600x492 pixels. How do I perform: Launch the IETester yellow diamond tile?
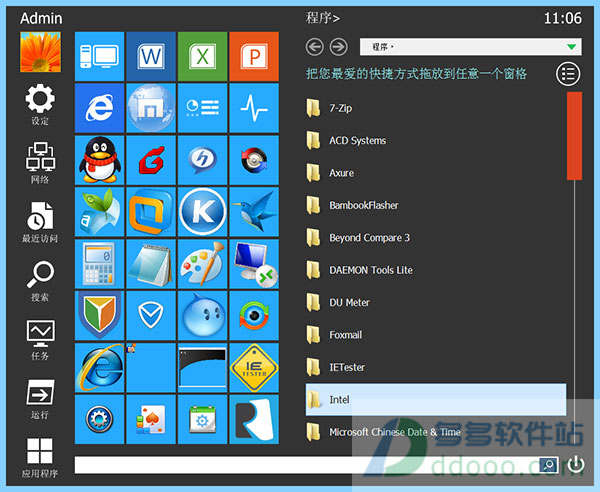click(254, 367)
